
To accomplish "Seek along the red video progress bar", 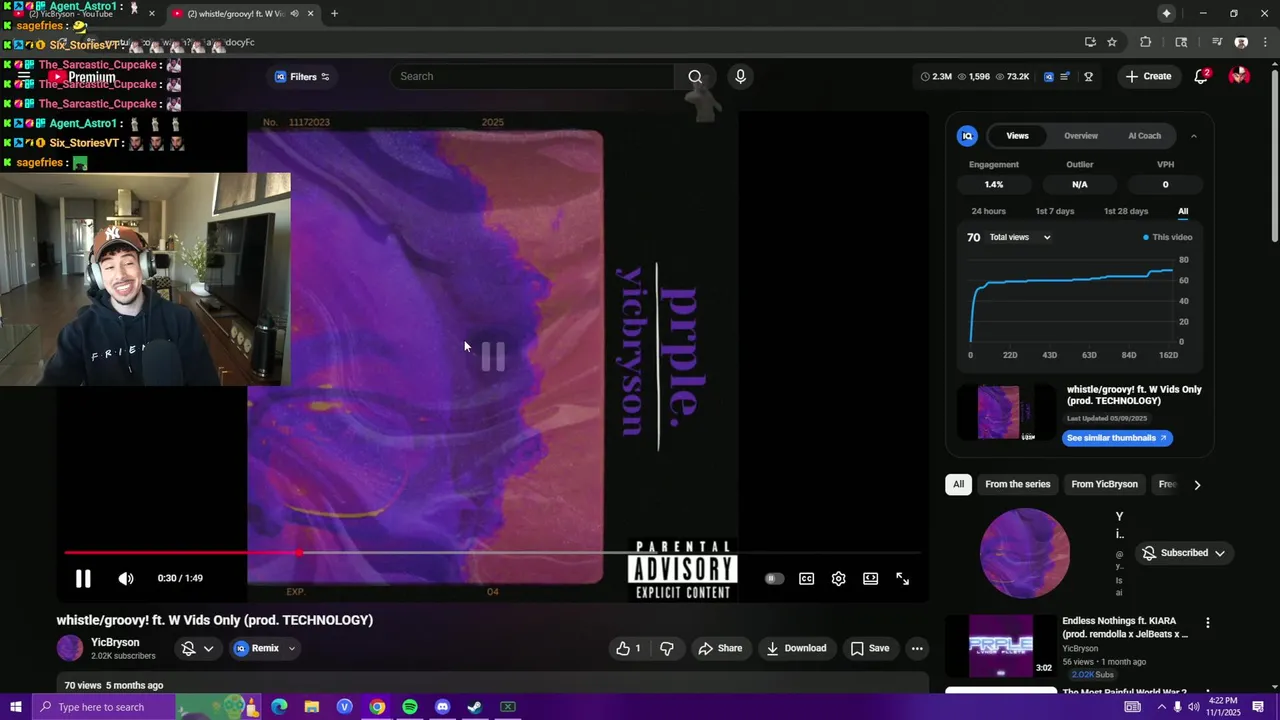I will [492, 552].
